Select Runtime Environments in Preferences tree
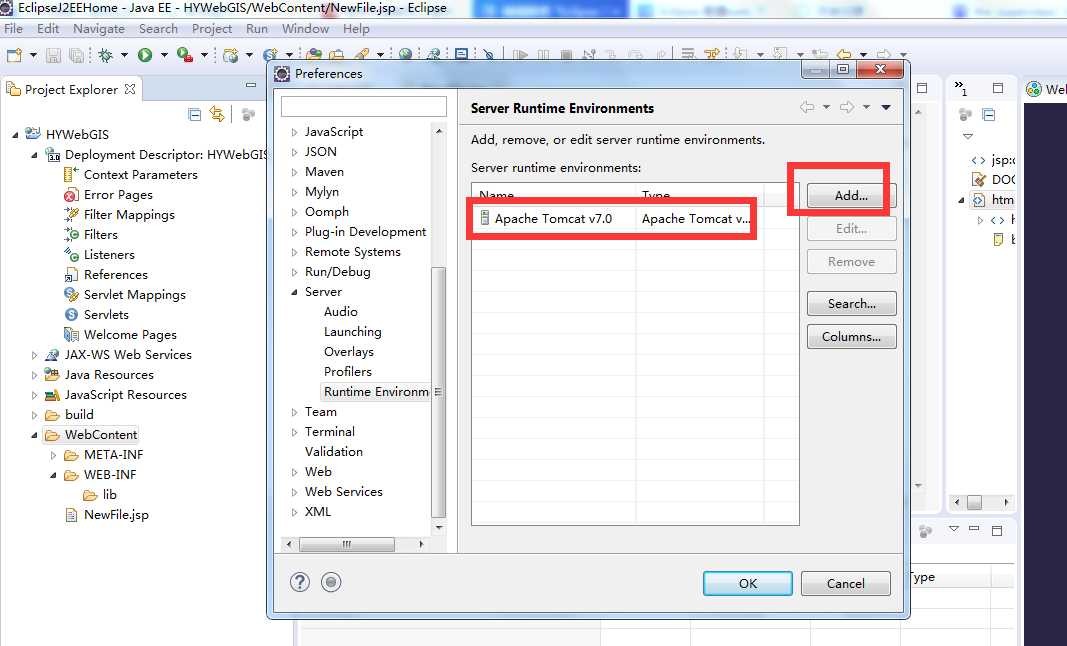This screenshot has height=646, width=1067. pyautogui.click(x=376, y=392)
